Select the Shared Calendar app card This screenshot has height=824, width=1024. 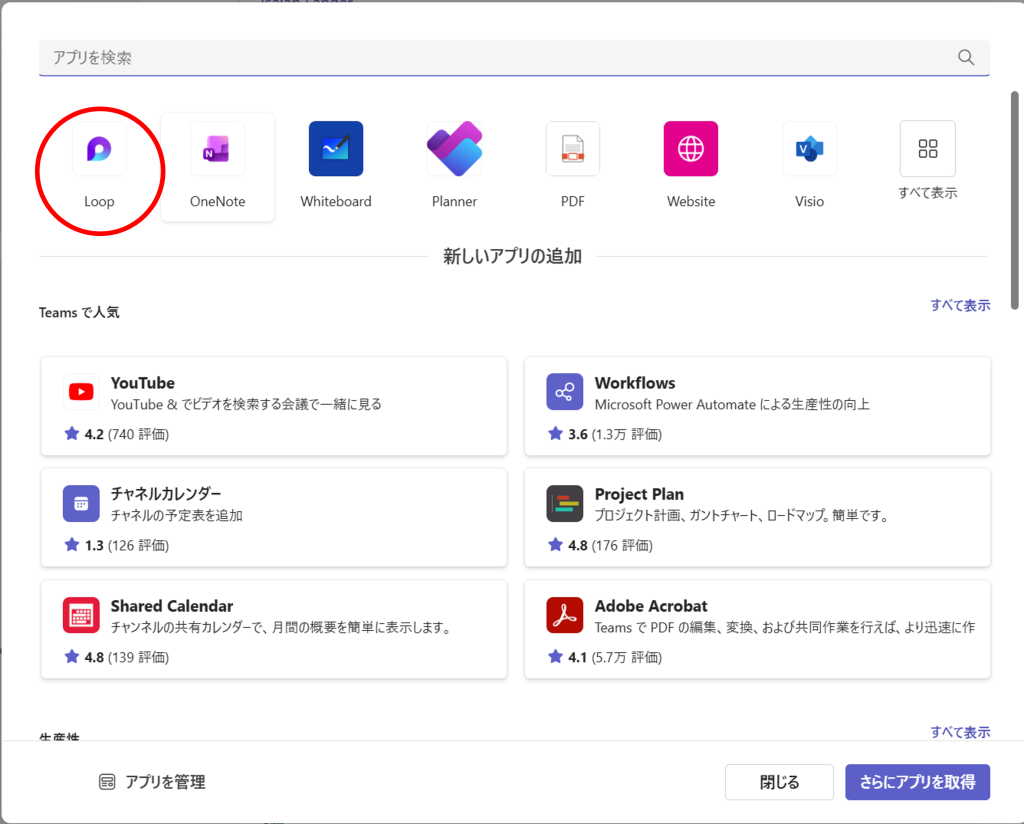tap(273, 629)
